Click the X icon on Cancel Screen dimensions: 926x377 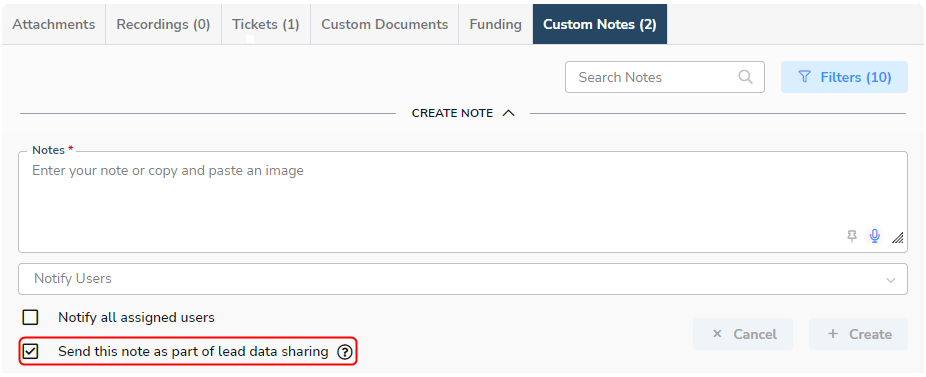(718, 334)
